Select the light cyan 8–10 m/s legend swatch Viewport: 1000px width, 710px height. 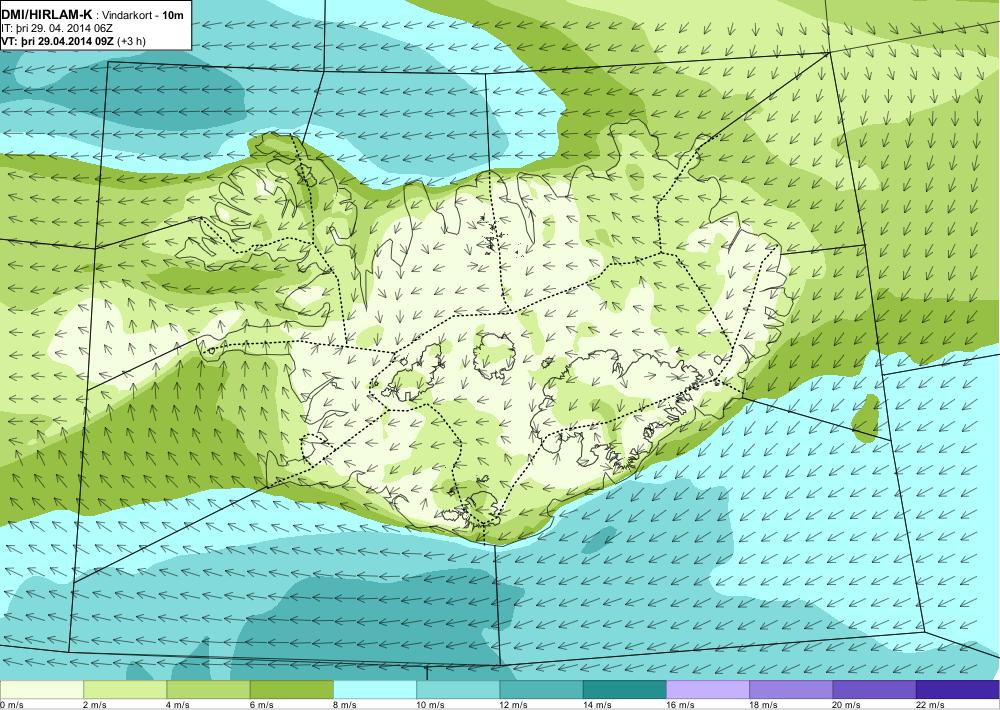[x=375, y=690]
